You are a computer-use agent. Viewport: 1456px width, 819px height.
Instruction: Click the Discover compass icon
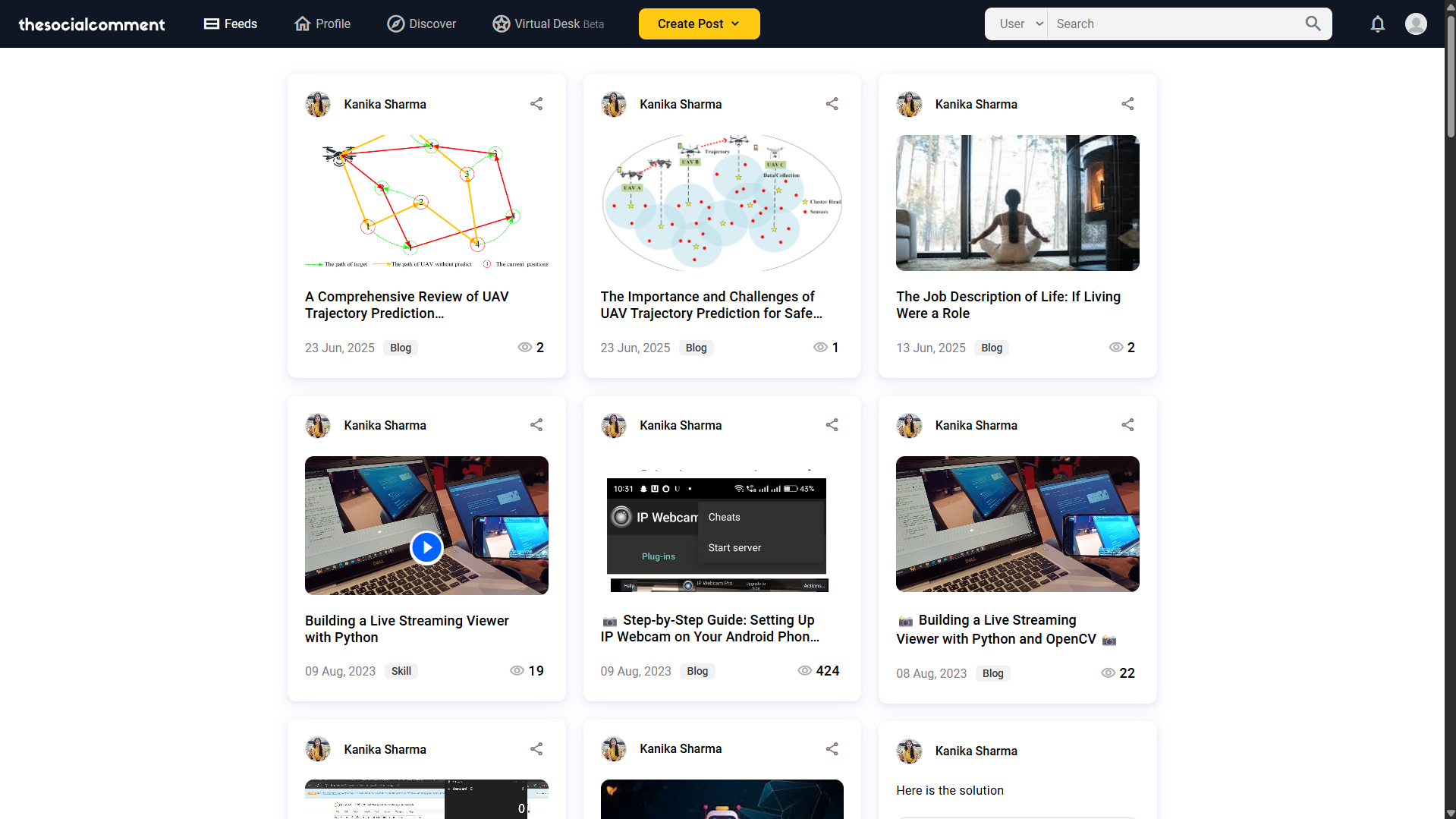[395, 24]
